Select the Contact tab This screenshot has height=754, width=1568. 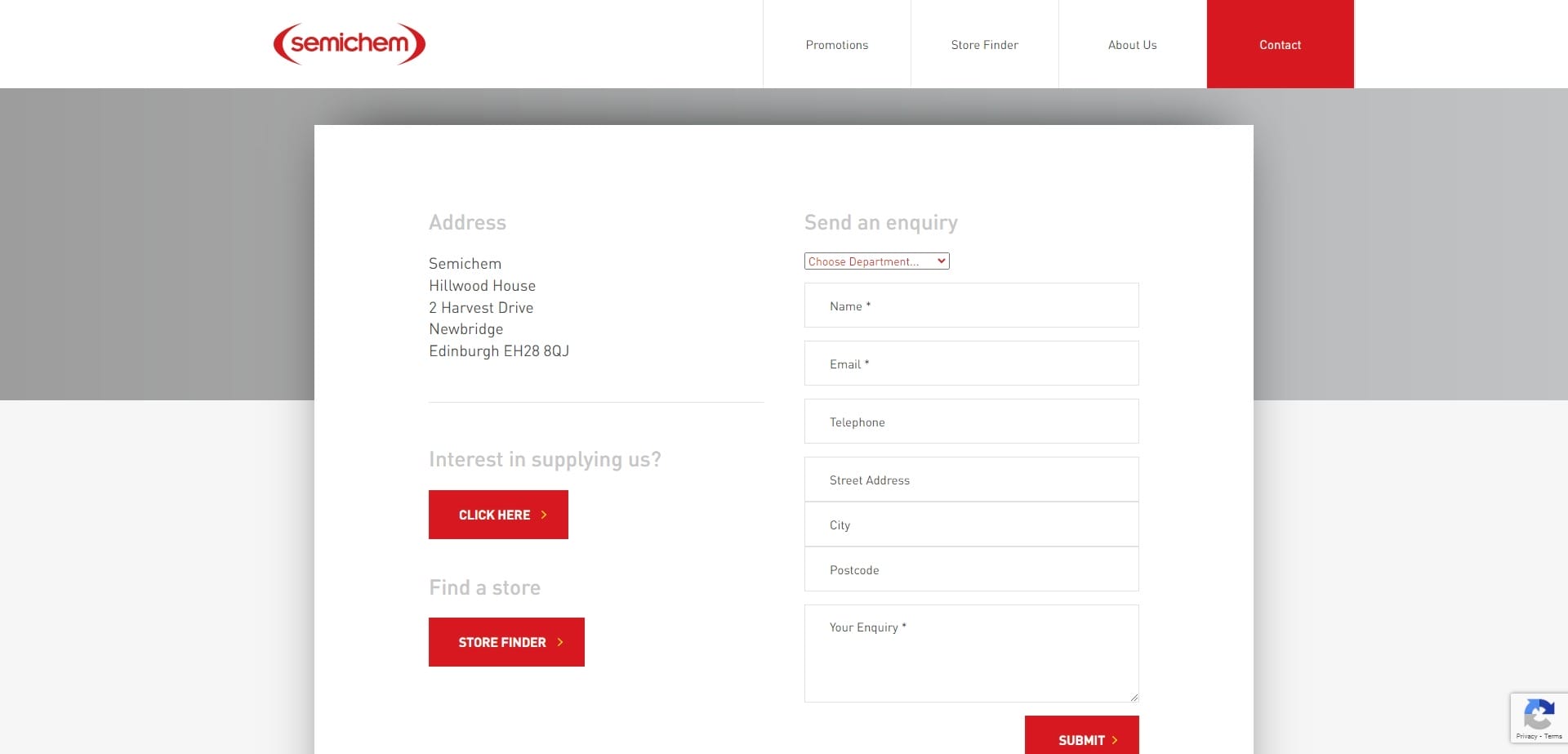(x=1280, y=45)
